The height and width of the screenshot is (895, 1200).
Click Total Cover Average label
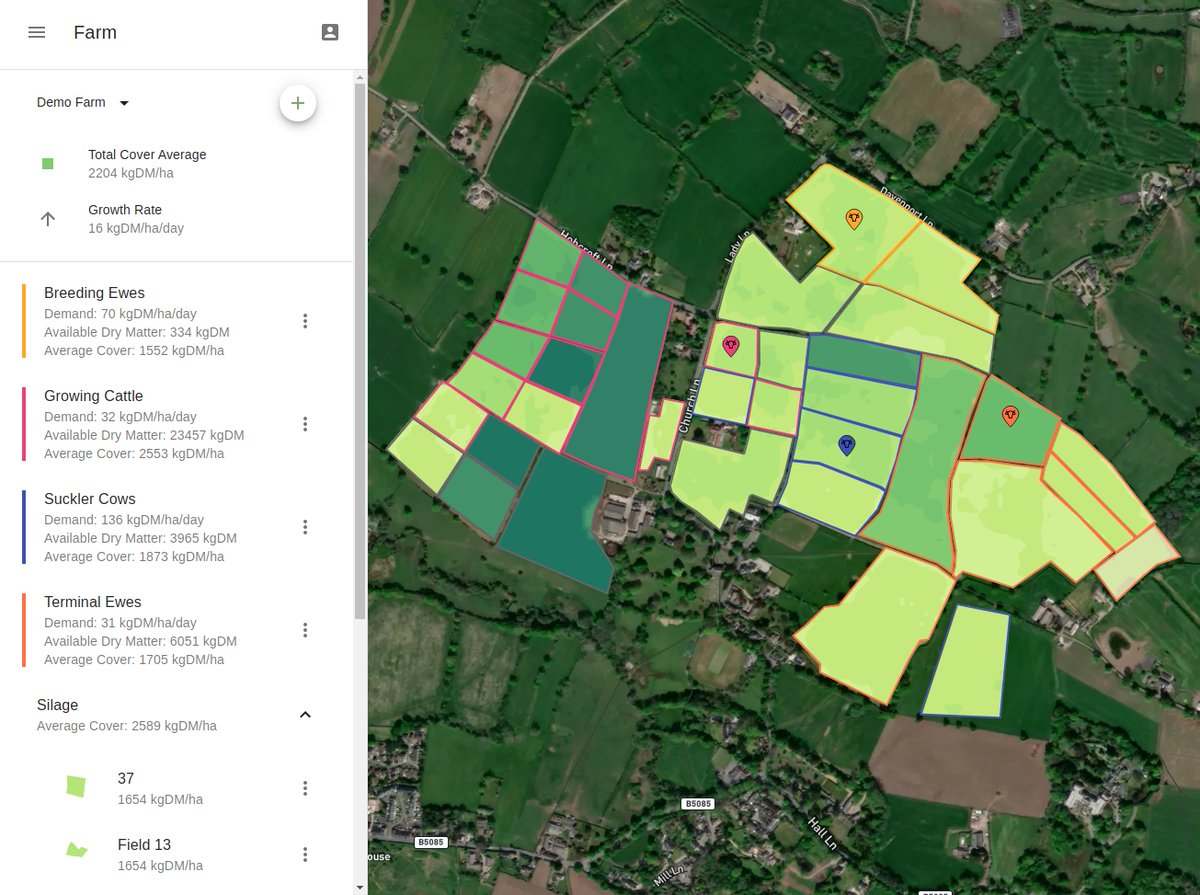click(147, 155)
